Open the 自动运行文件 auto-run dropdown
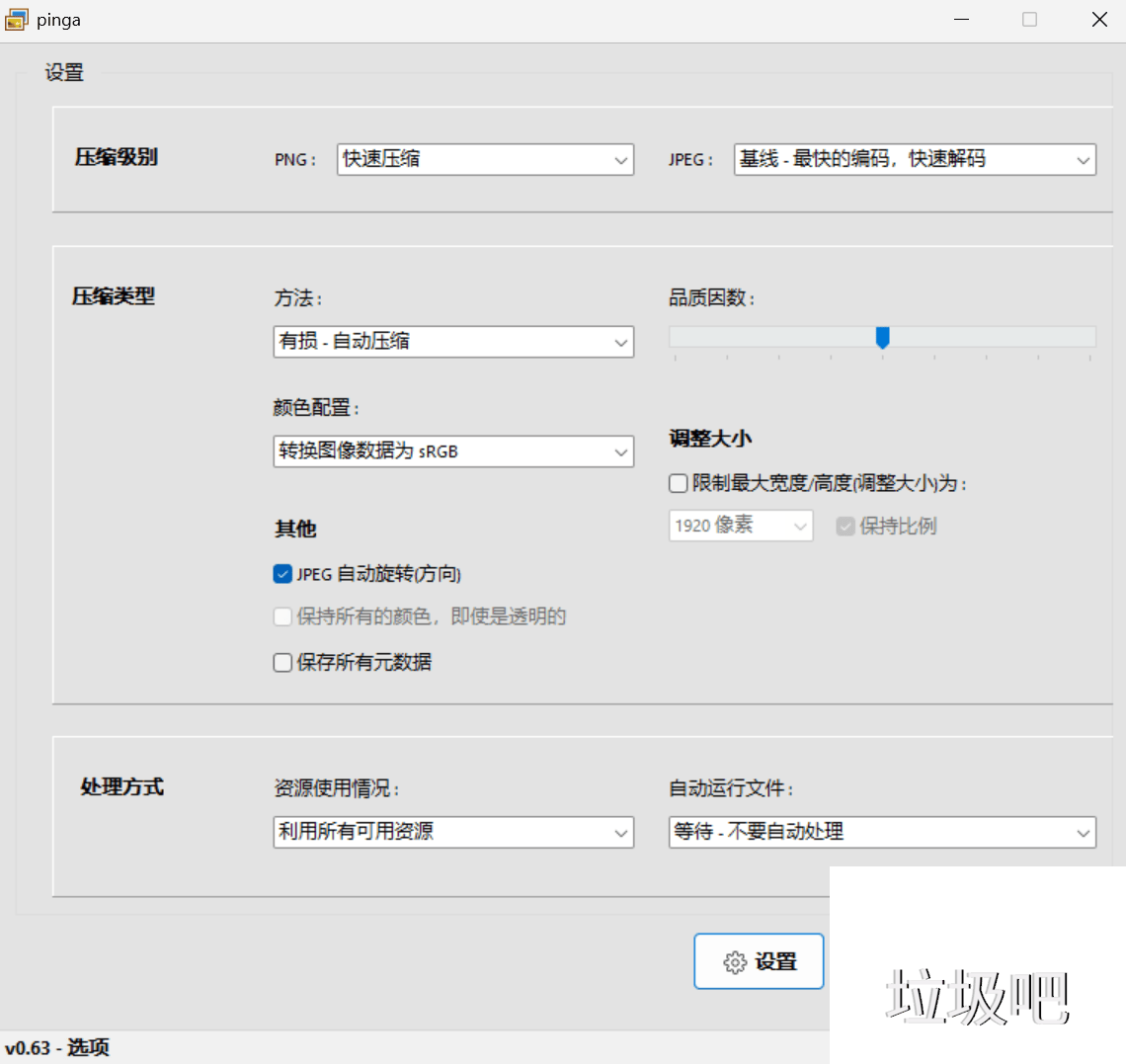Viewport: 1126px width, 1064px height. [x=881, y=832]
